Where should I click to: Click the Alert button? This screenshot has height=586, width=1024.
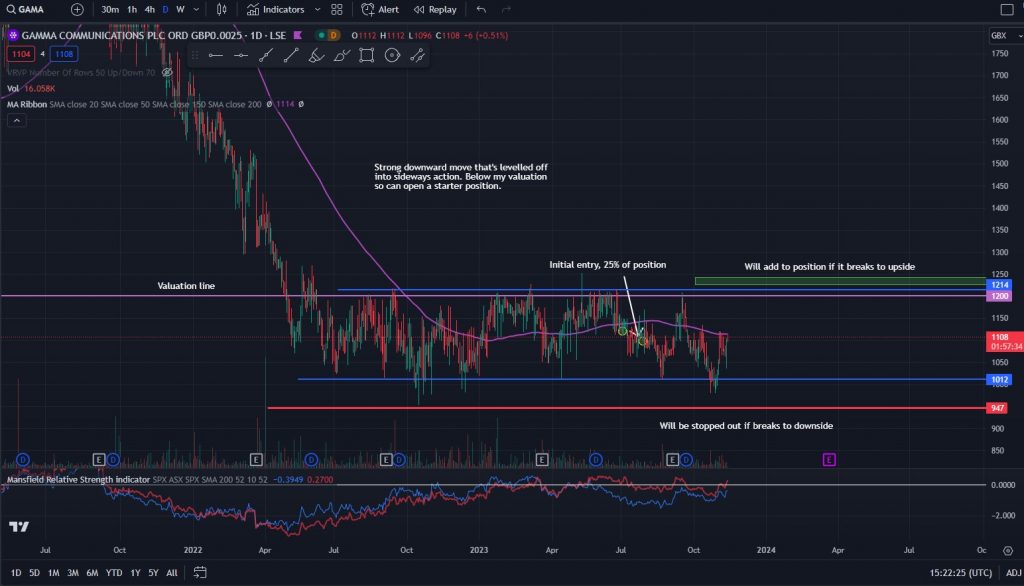click(380, 9)
